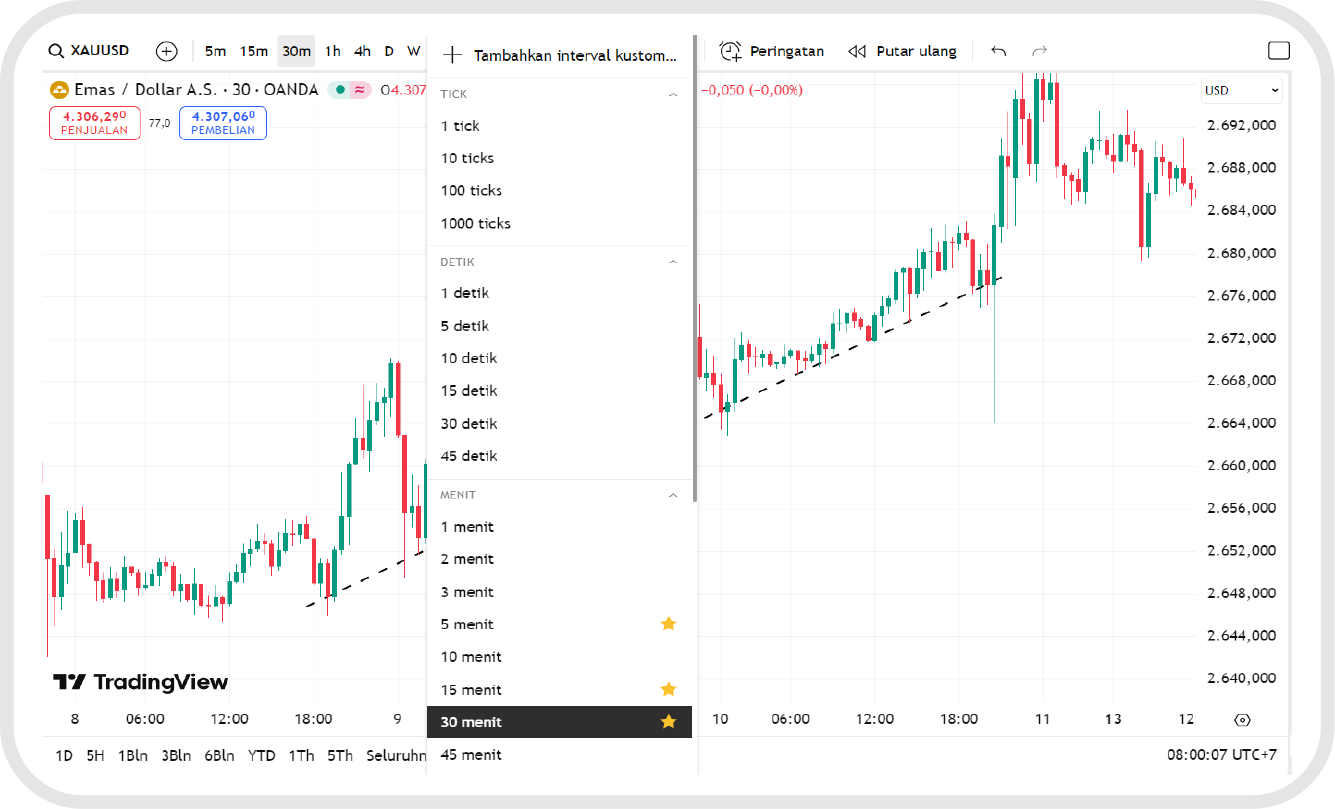Collapse the TICK section chevron
Image resolution: width=1335 pixels, height=809 pixels.
[673, 94]
